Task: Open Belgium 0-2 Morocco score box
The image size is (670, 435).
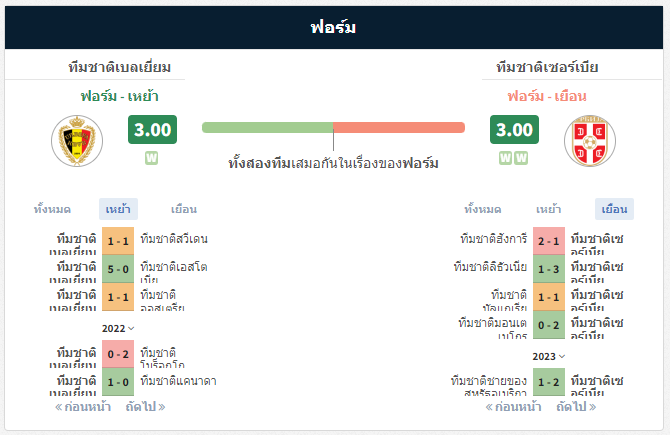Action: coord(118,354)
